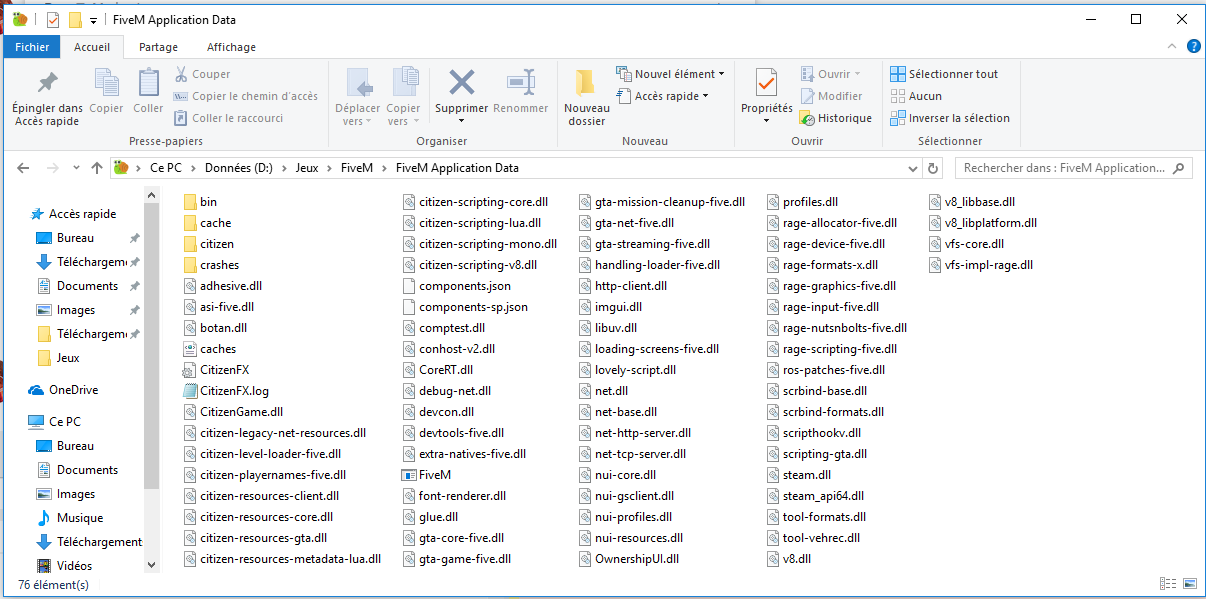The image size is (1206, 599).
Task: Select the cache folder
Action: pyautogui.click(x=208, y=223)
